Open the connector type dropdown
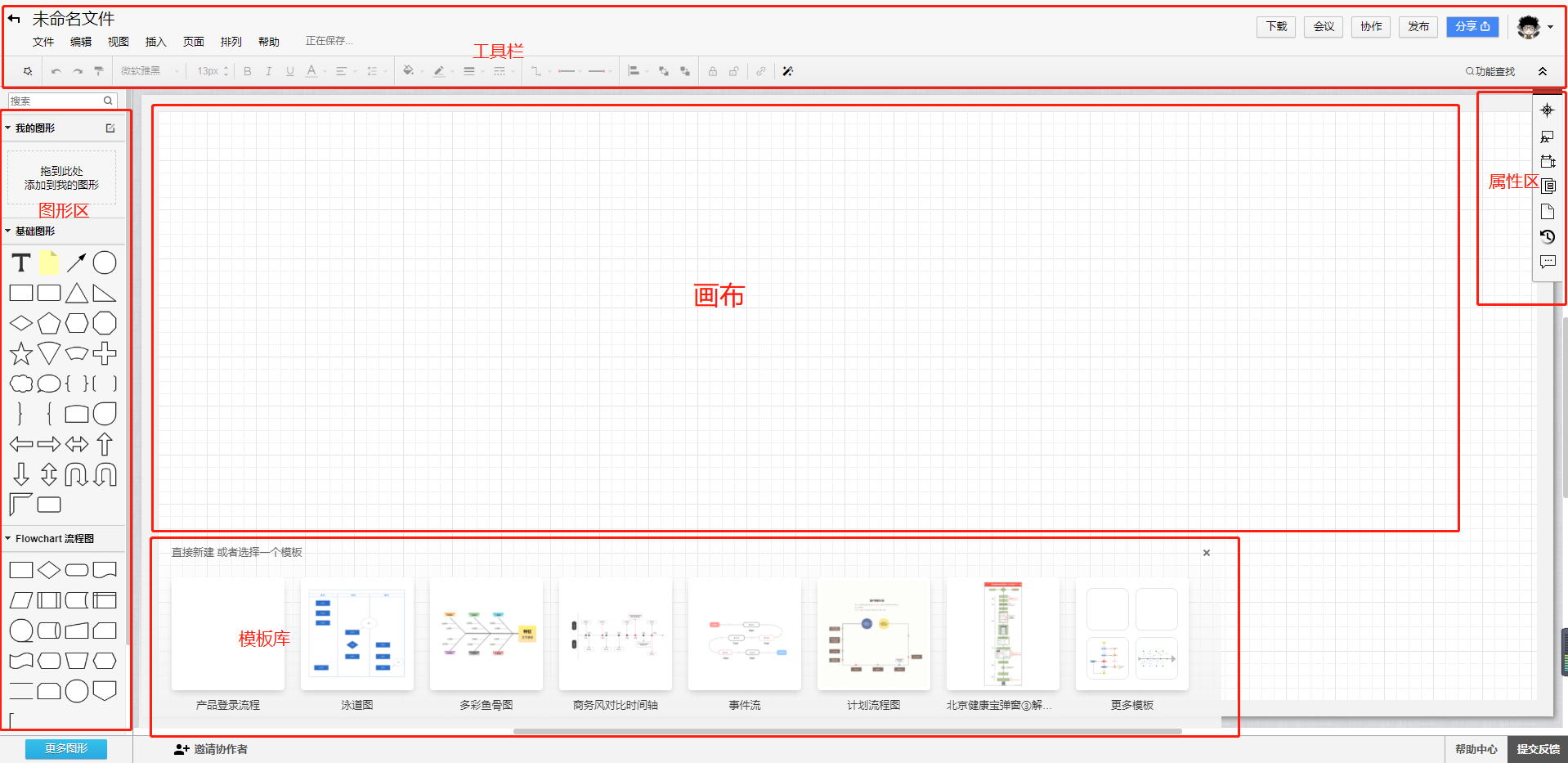The width and height of the screenshot is (1568, 763). [x=540, y=71]
